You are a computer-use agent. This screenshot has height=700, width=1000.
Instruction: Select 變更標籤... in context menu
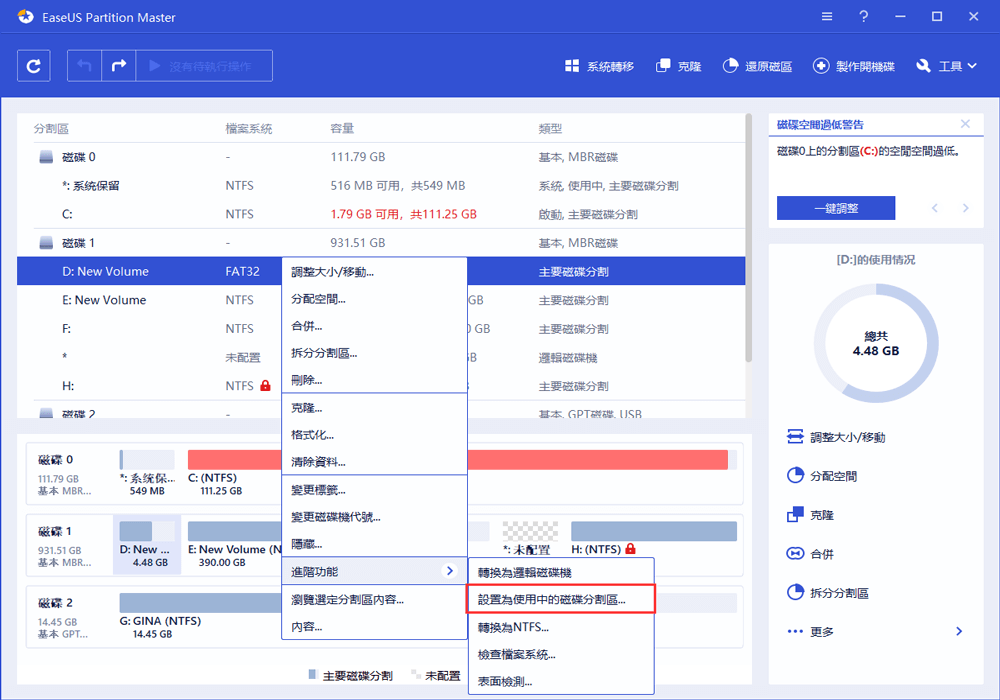click(x=374, y=490)
